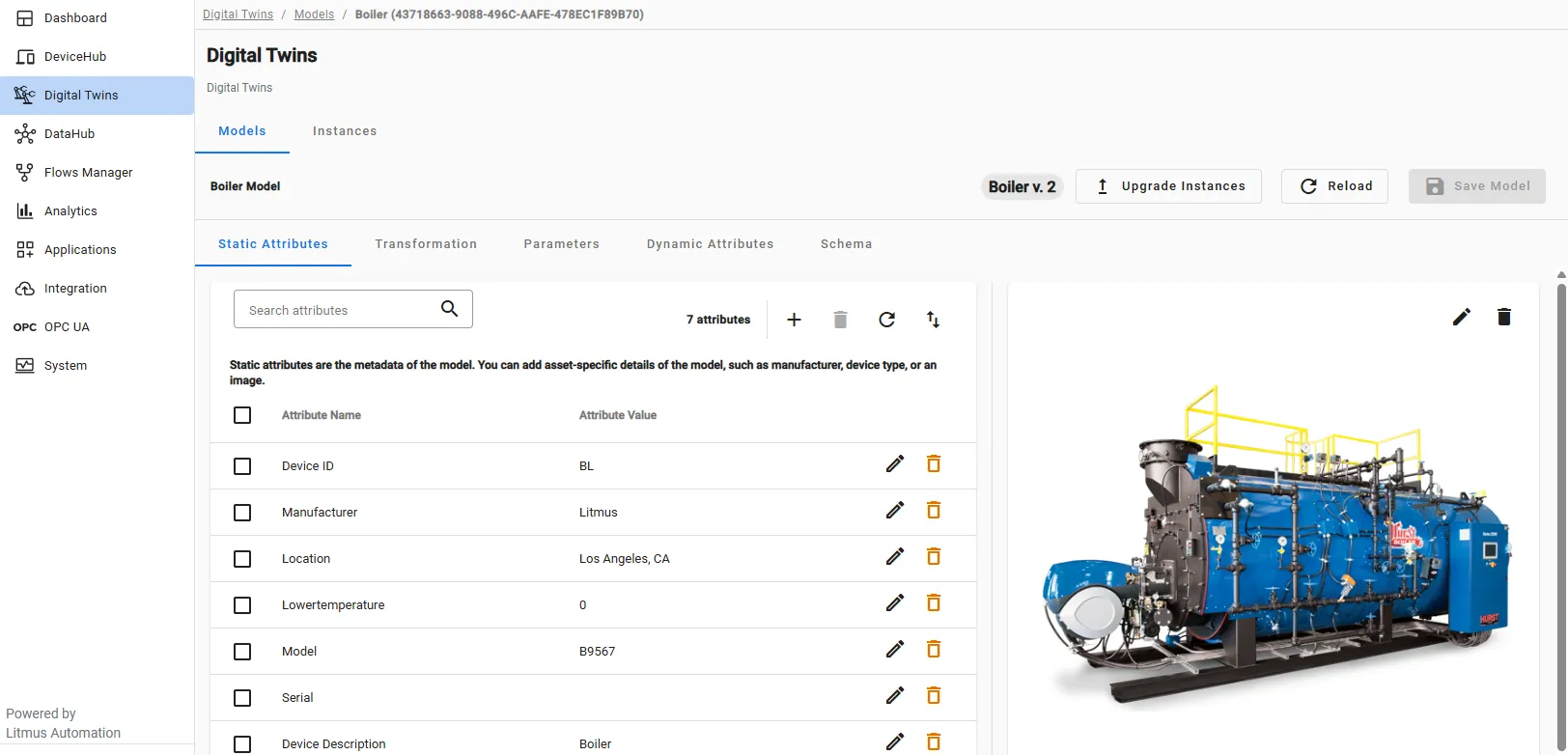Open the Static Attributes tab
Viewport: 1568px width, 755px height.
(273, 244)
